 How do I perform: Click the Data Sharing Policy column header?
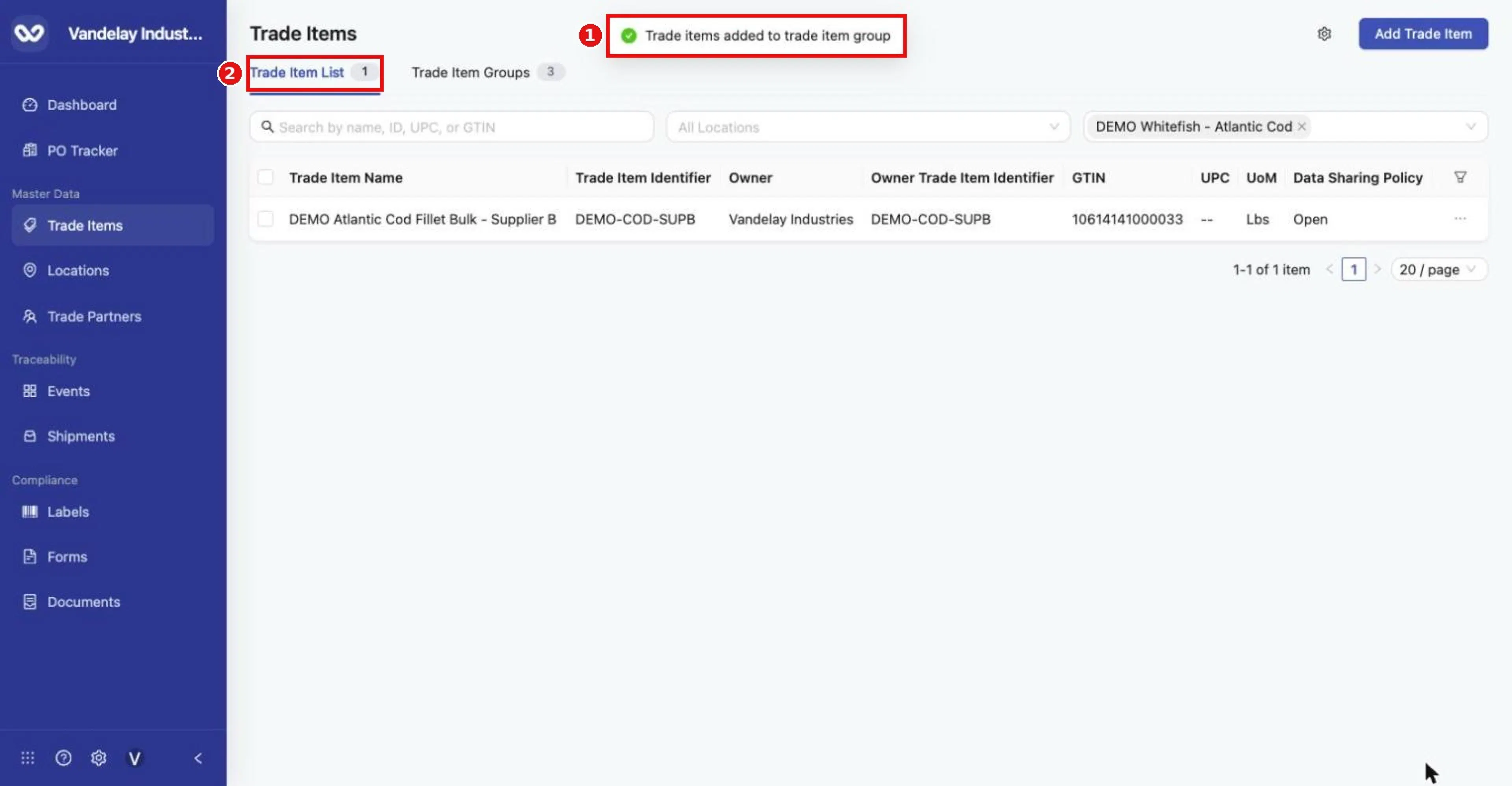(1358, 177)
